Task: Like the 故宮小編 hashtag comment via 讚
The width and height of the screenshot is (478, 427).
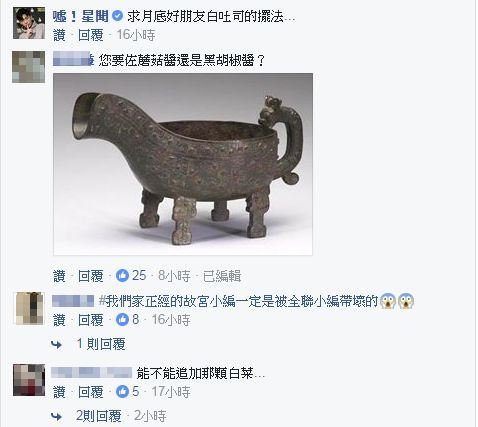Action: pyautogui.click(x=59, y=320)
